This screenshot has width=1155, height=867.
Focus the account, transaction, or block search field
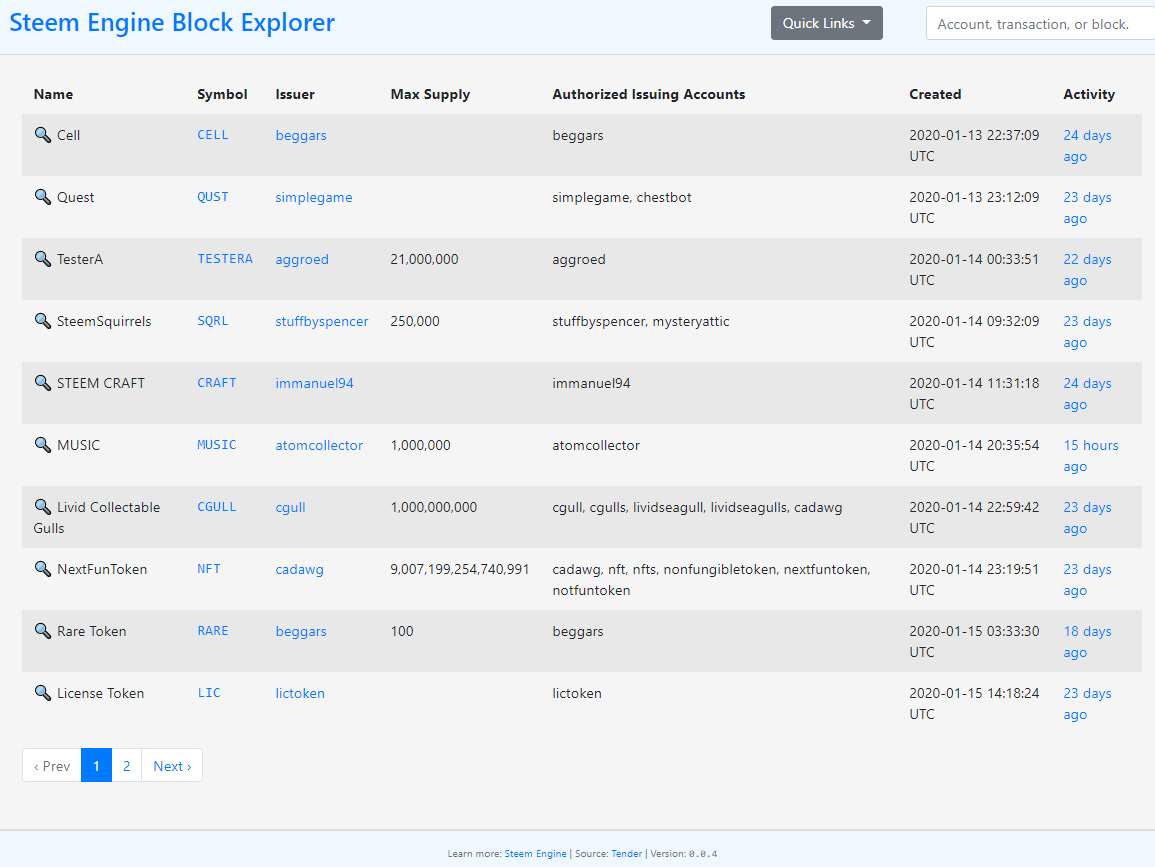tap(1040, 24)
